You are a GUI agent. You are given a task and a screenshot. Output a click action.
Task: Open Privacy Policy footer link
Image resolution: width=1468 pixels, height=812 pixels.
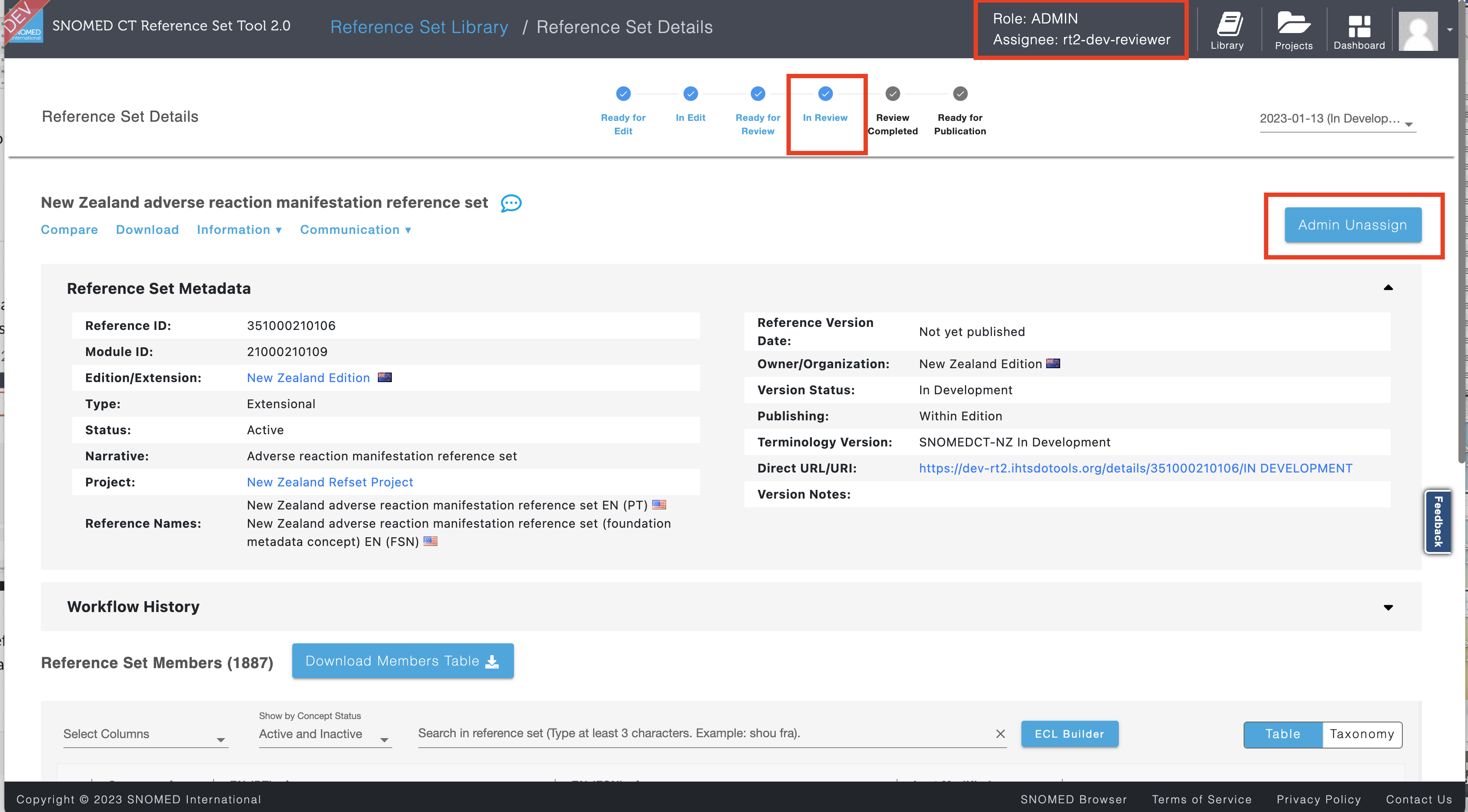(x=1318, y=799)
